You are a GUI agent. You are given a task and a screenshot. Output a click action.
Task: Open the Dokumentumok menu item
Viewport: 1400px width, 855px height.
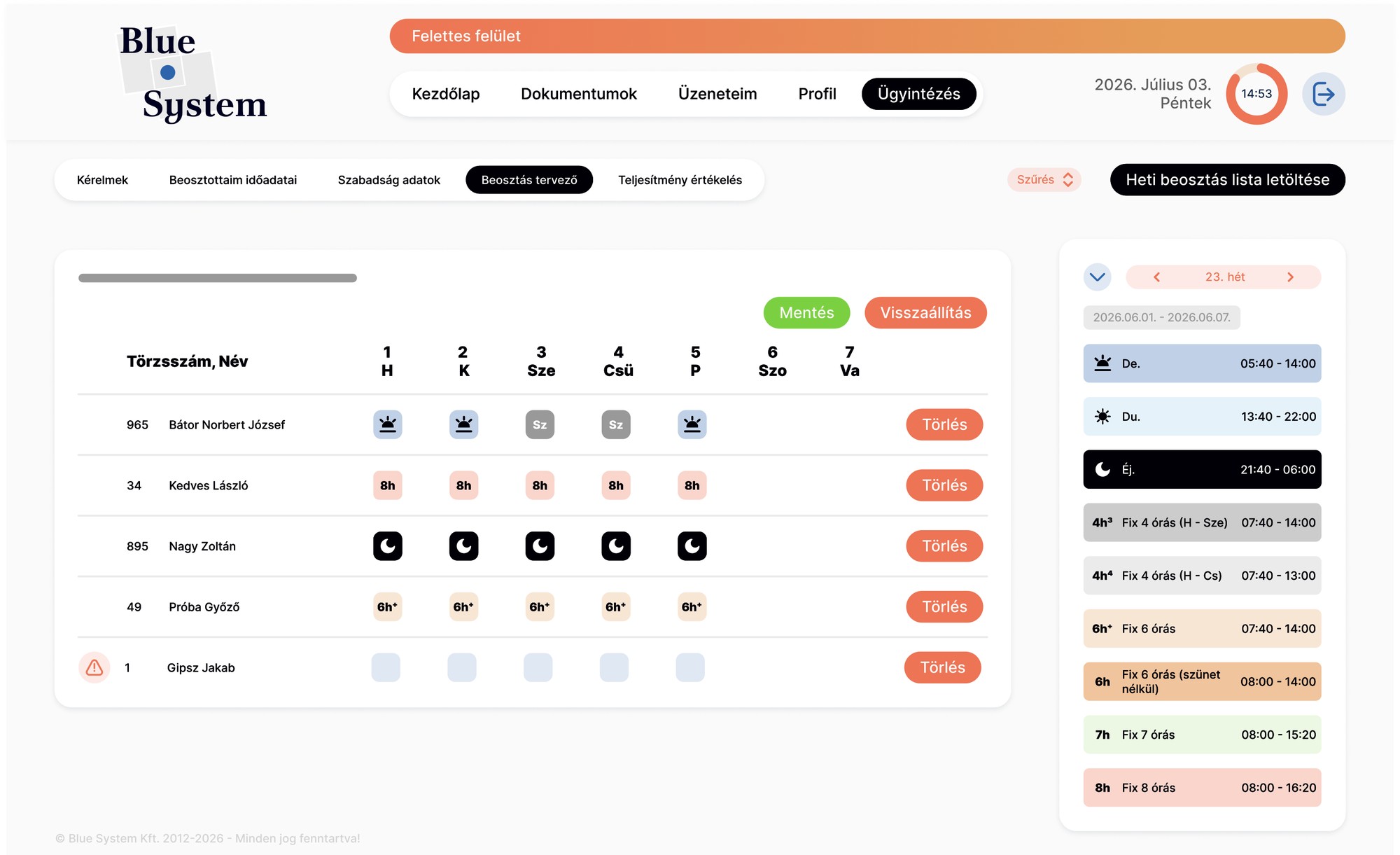579,94
